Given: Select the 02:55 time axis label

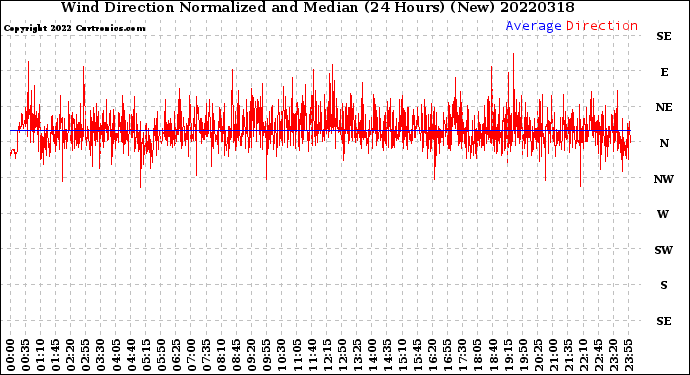Looking at the screenshot, I should pyautogui.click(x=86, y=355).
